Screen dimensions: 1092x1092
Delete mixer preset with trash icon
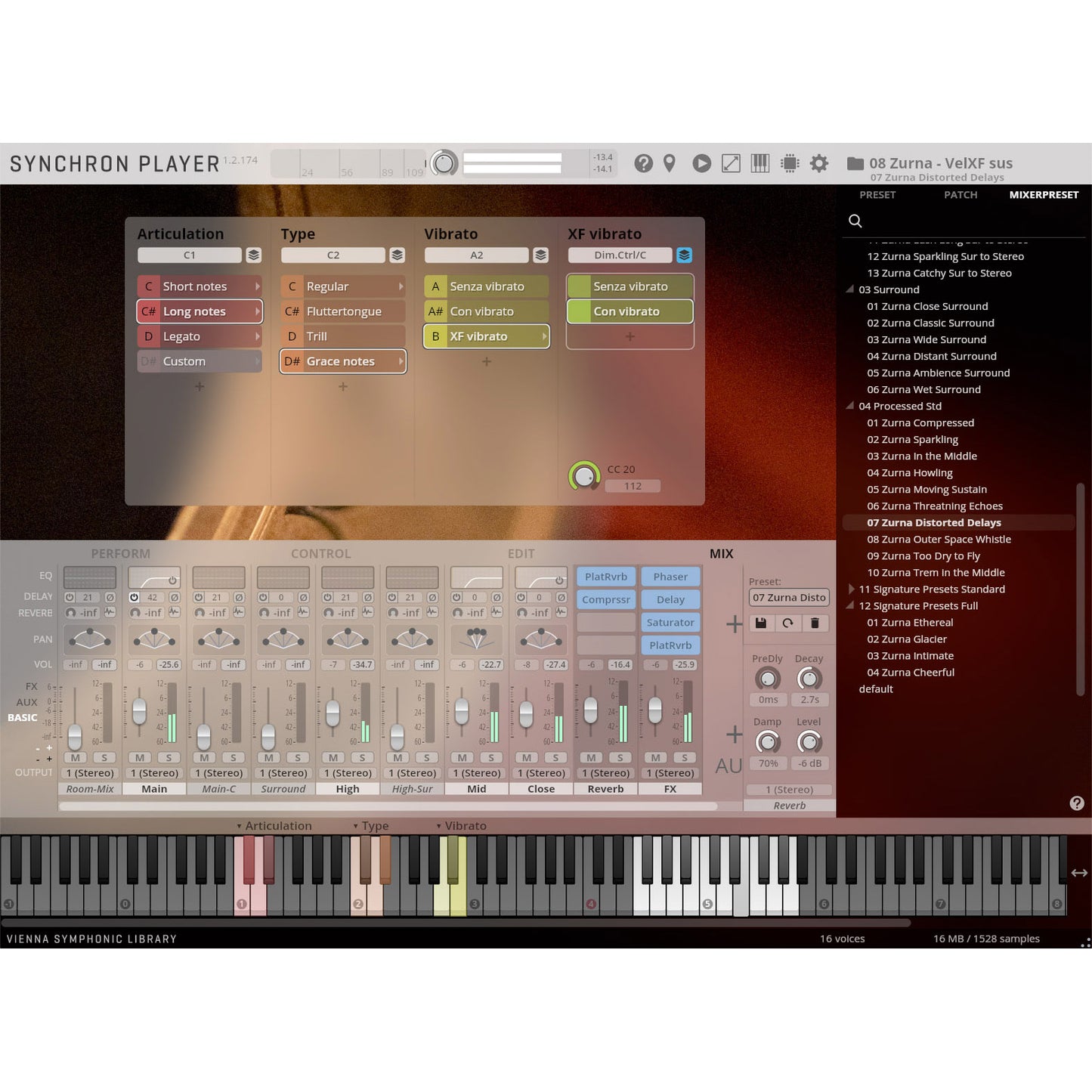815,623
